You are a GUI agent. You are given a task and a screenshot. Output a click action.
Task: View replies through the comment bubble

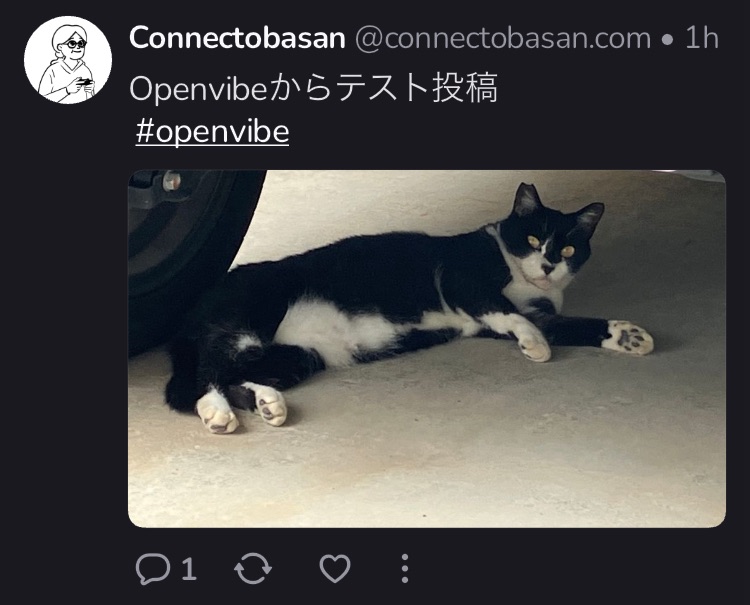[153, 569]
